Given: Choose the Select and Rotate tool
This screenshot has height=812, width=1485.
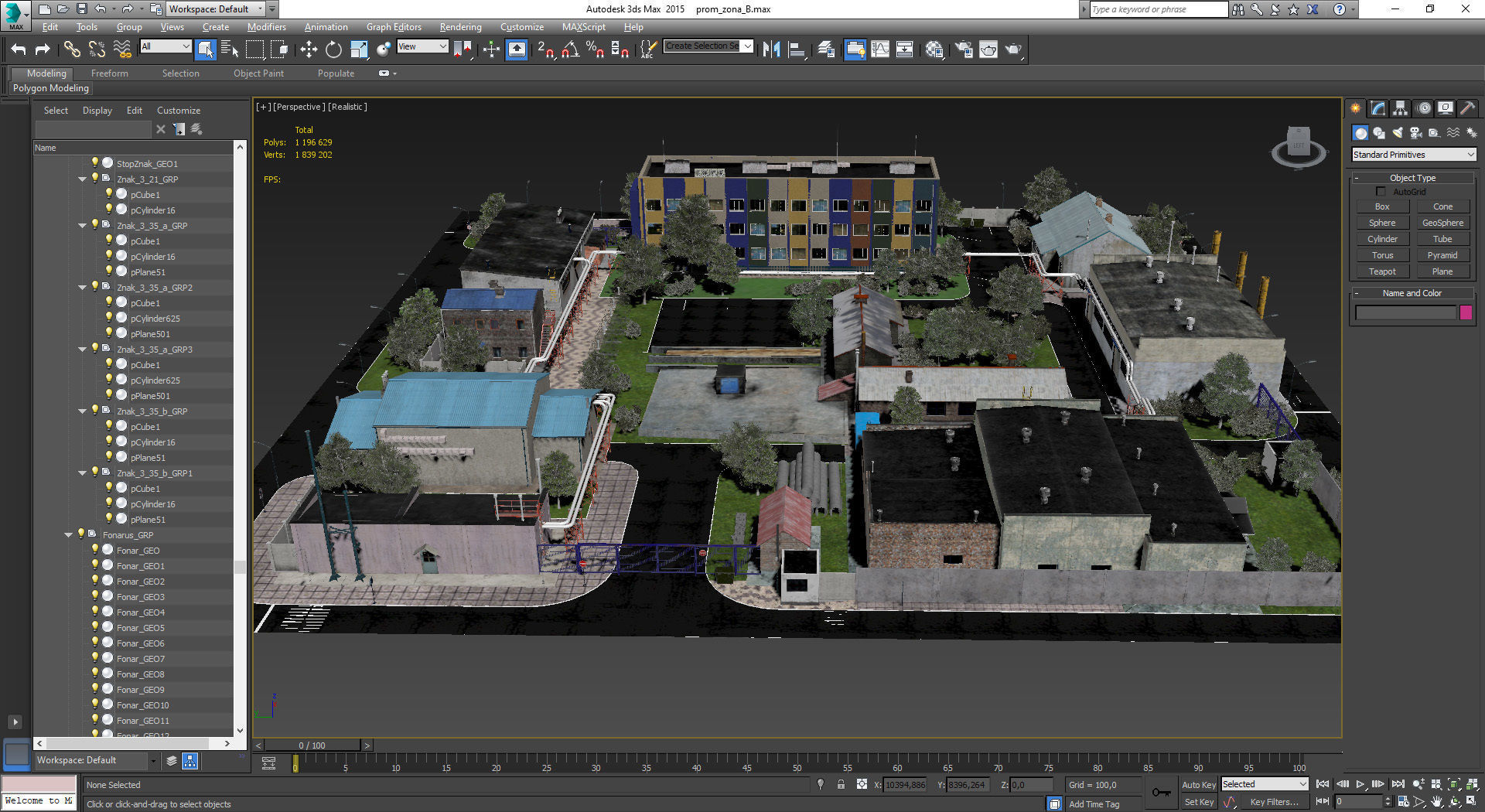Looking at the screenshot, I should click(333, 49).
